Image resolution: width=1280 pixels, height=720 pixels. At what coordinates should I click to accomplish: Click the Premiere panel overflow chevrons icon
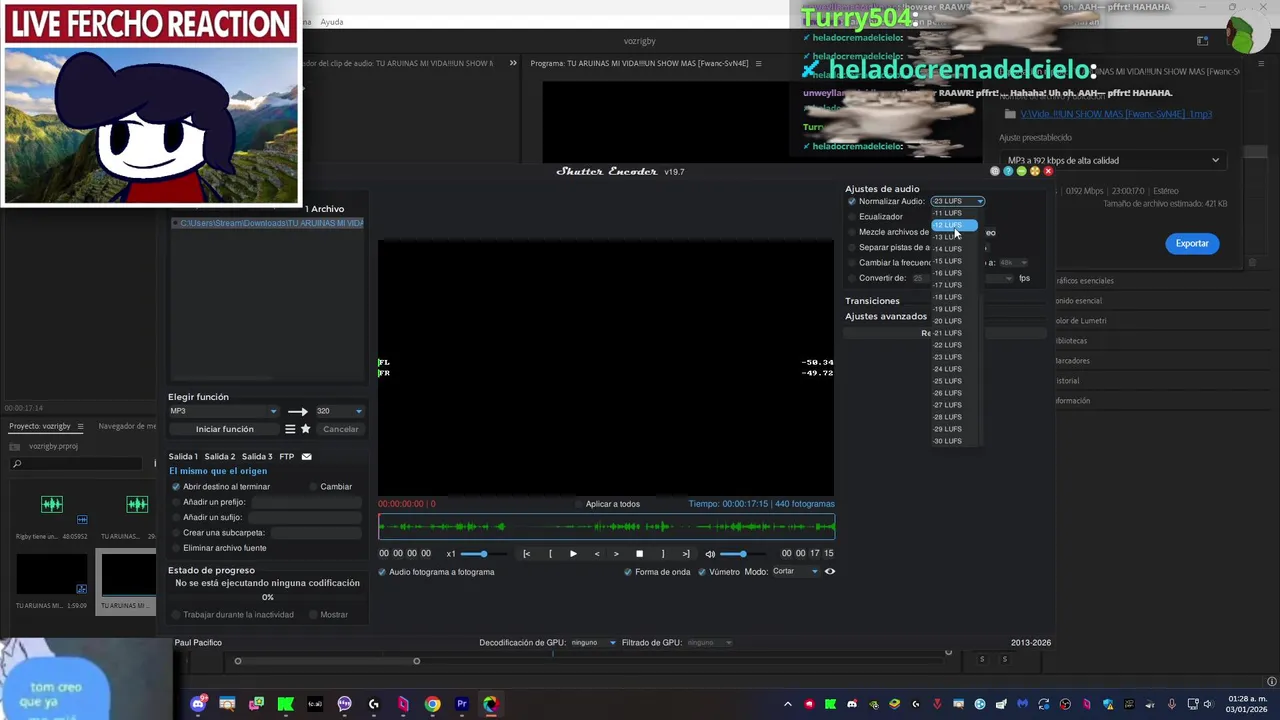tap(513, 63)
